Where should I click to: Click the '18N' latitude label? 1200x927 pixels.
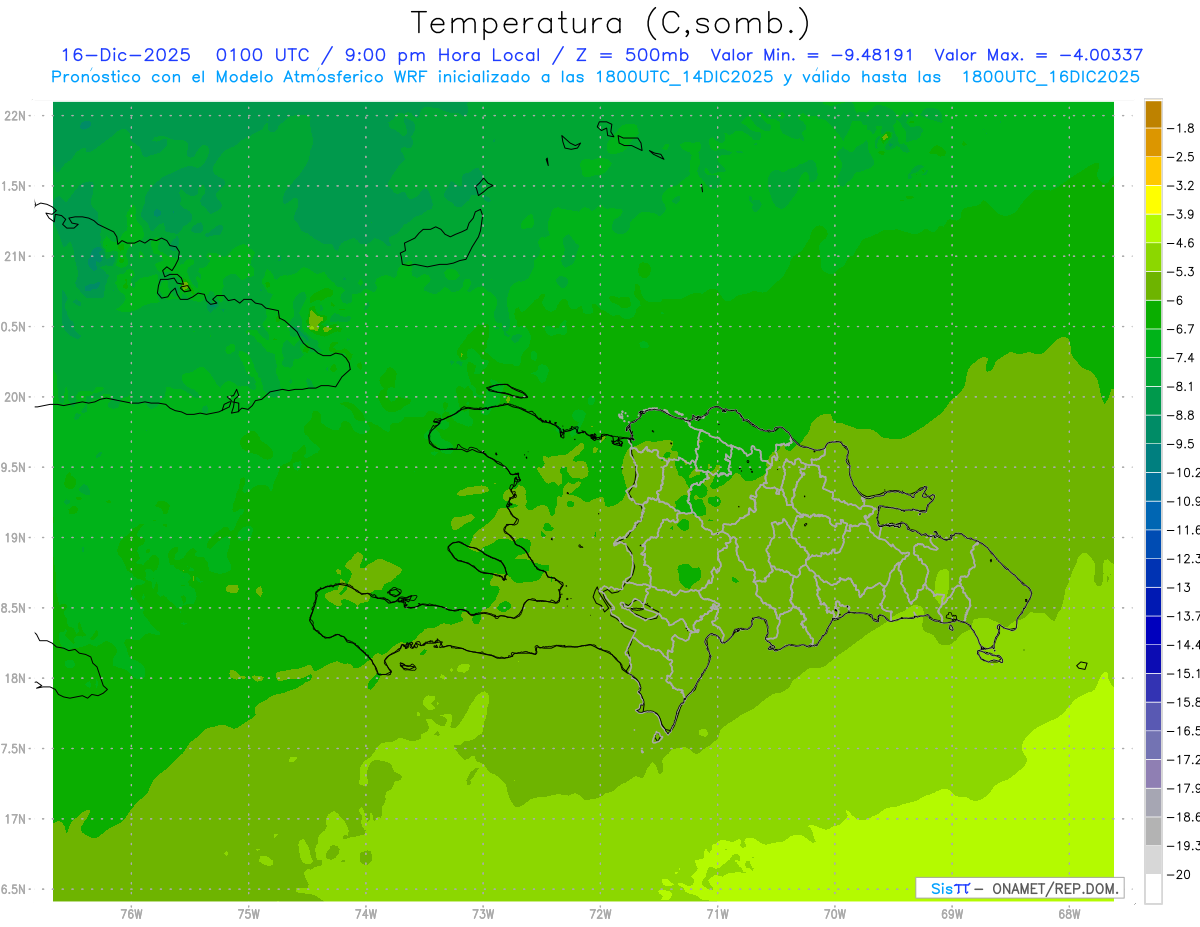[15, 679]
